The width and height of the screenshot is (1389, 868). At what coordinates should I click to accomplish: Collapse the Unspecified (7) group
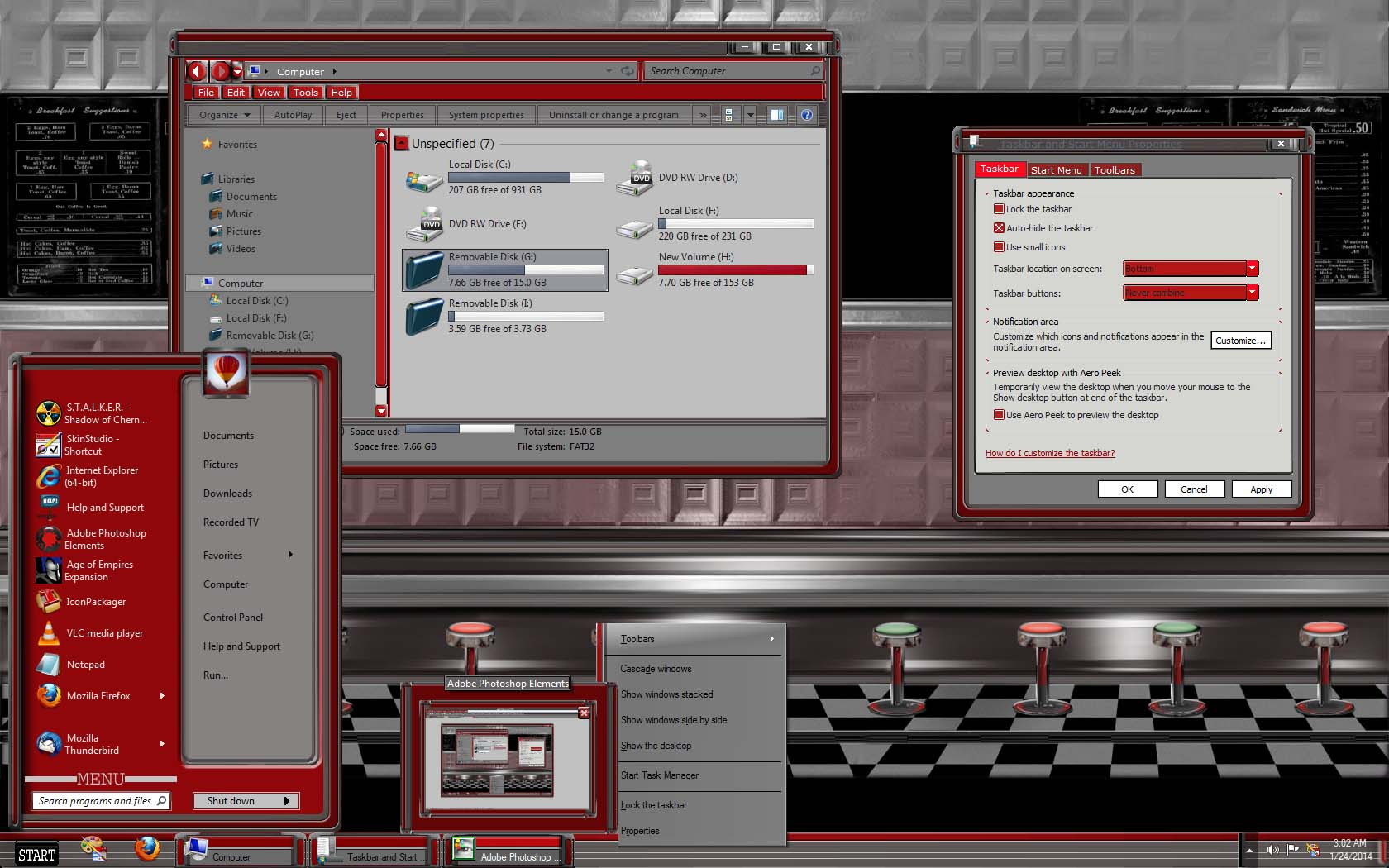401,144
